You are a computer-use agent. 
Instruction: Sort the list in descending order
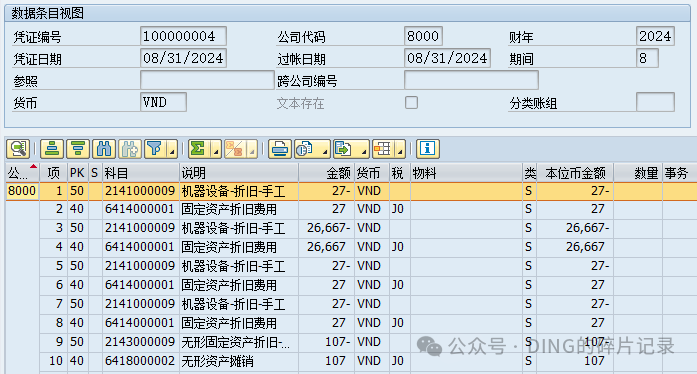click(78, 149)
